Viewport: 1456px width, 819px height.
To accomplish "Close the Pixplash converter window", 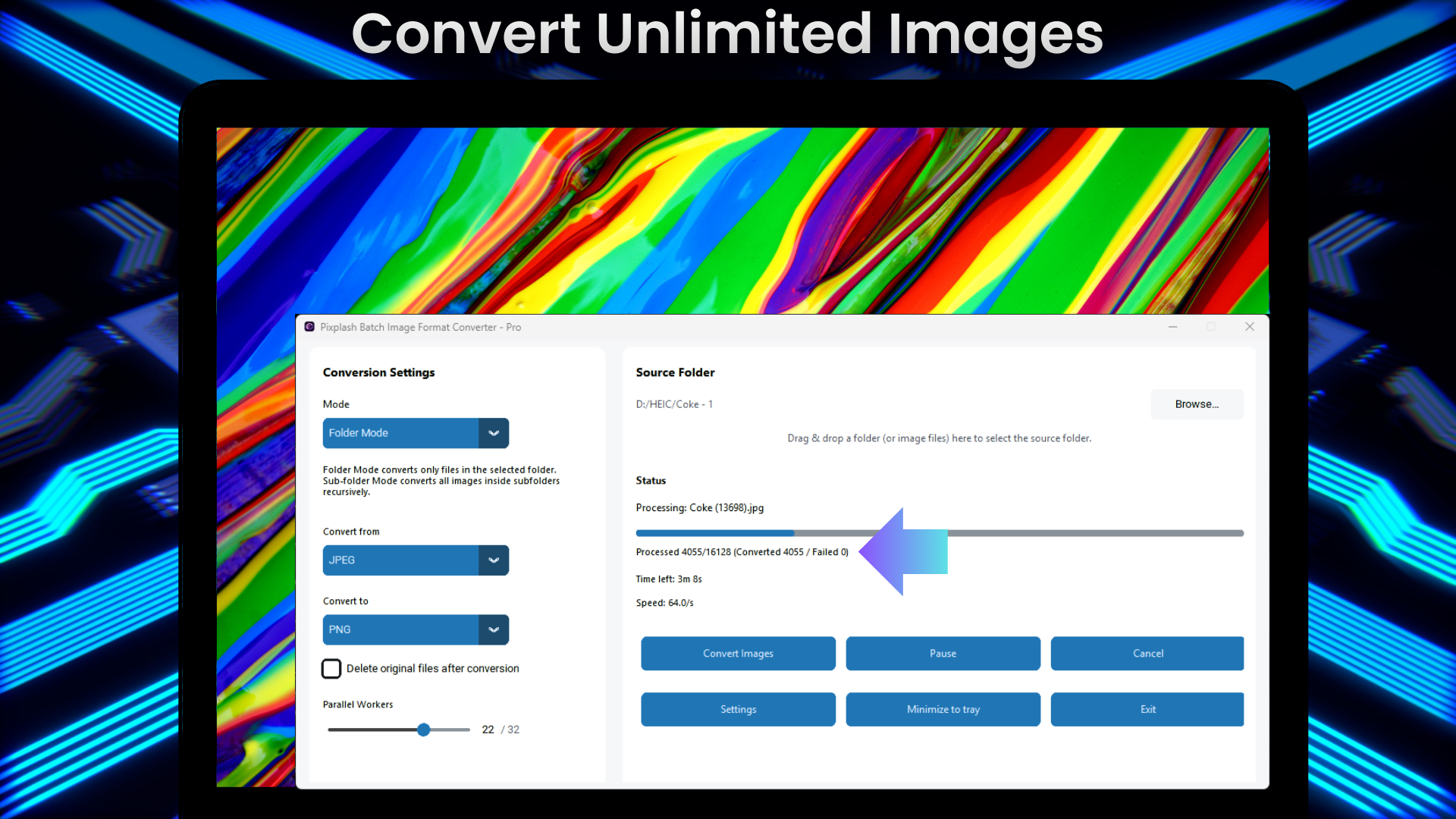I will (x=1250, y=327).
